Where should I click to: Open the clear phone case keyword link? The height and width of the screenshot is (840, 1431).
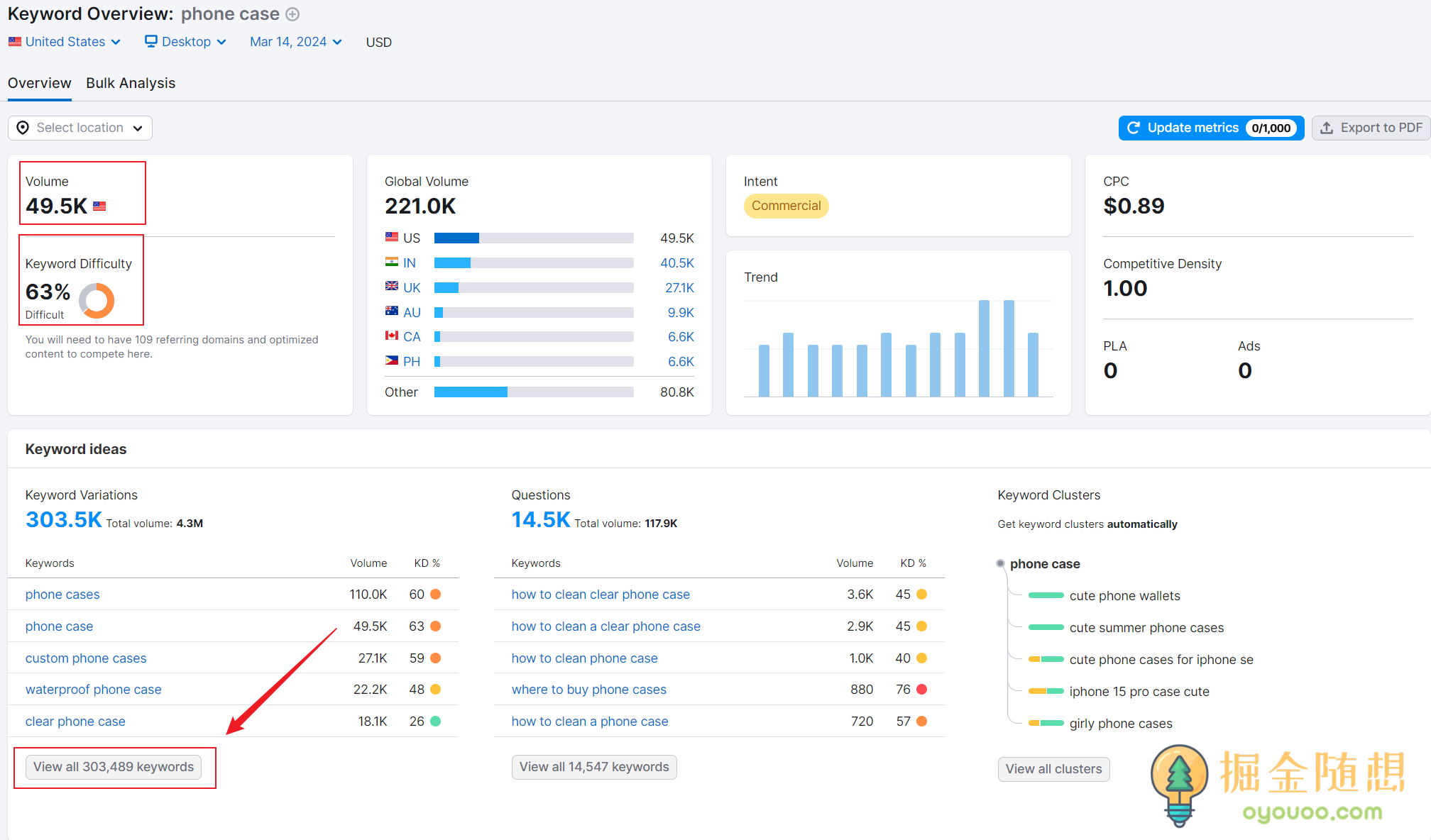coord(75,722)
